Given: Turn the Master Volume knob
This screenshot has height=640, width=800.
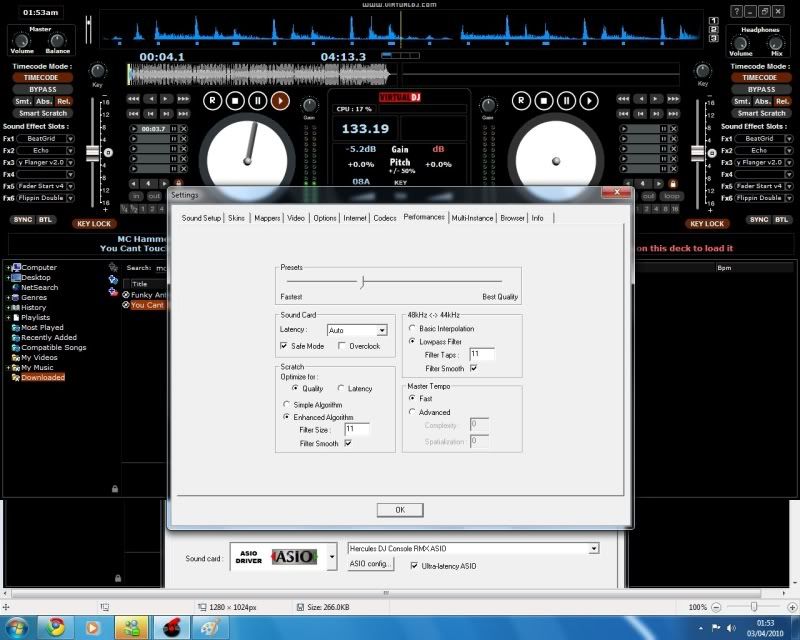Looking at the screenshot, I should [x=21, y=40].
